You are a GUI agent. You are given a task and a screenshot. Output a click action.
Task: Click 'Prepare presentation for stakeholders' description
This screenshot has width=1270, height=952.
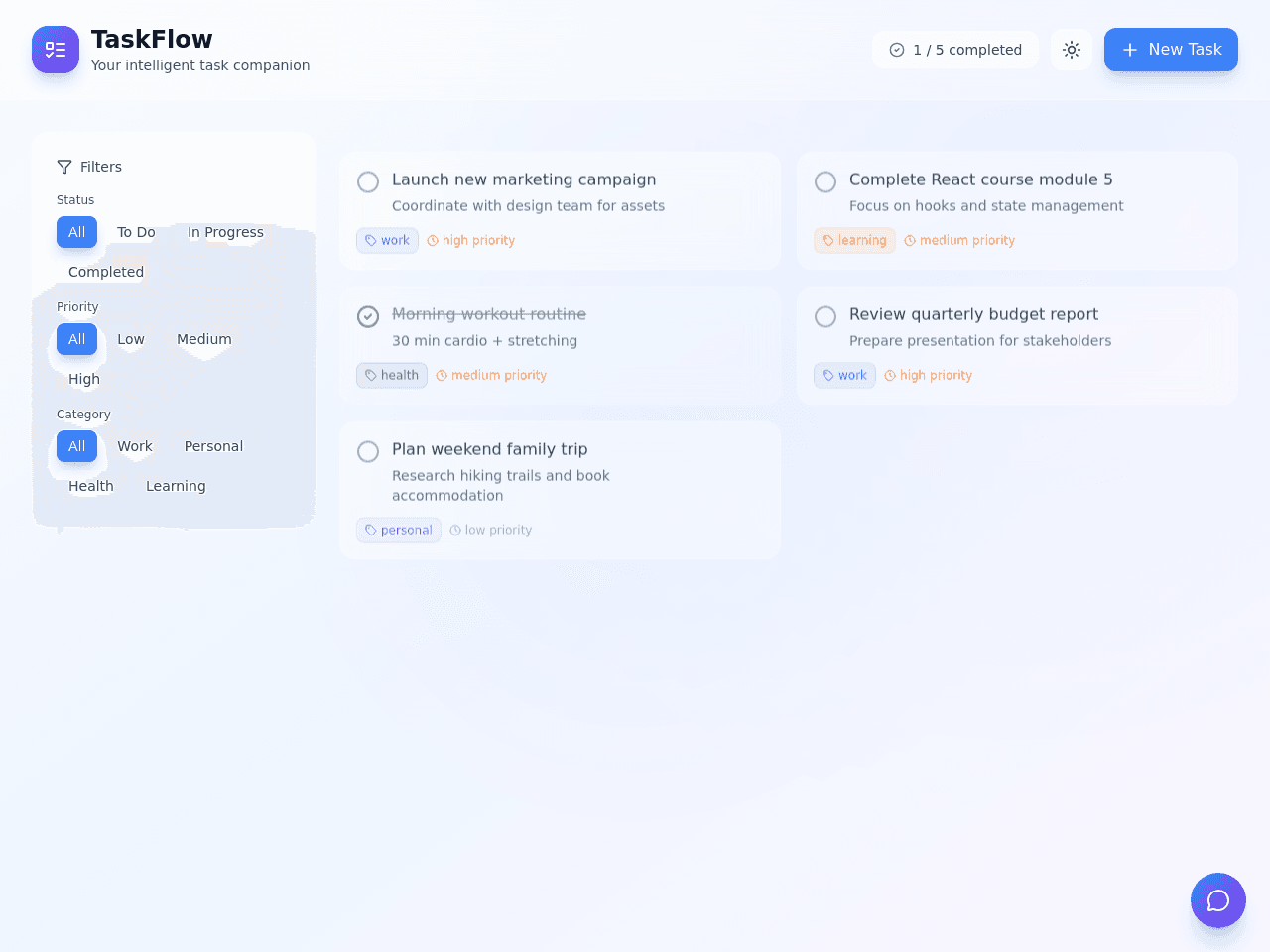(980, 341)
